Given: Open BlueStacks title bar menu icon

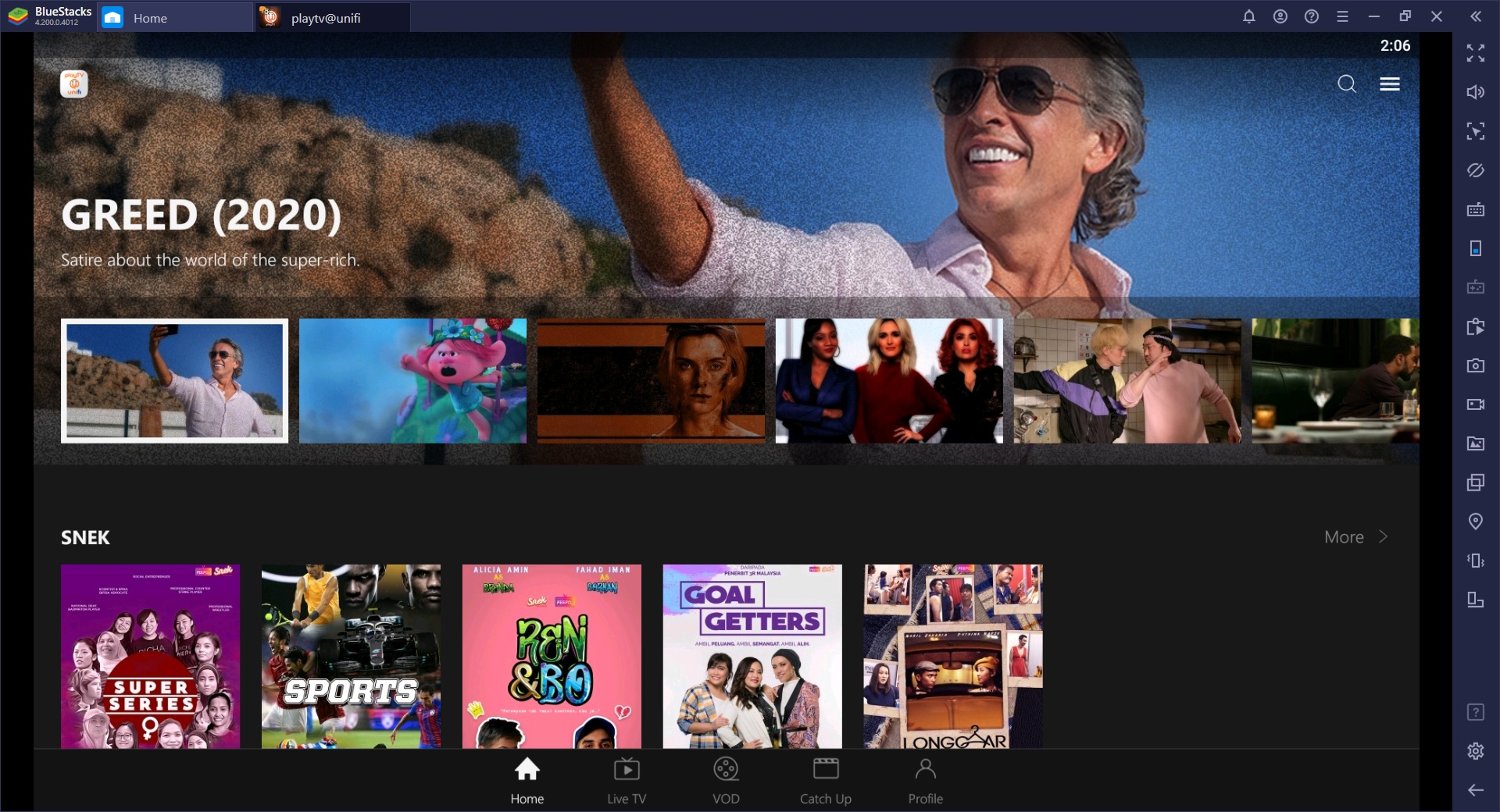Looking at the screenshot, I should [x=1343, y=16].
